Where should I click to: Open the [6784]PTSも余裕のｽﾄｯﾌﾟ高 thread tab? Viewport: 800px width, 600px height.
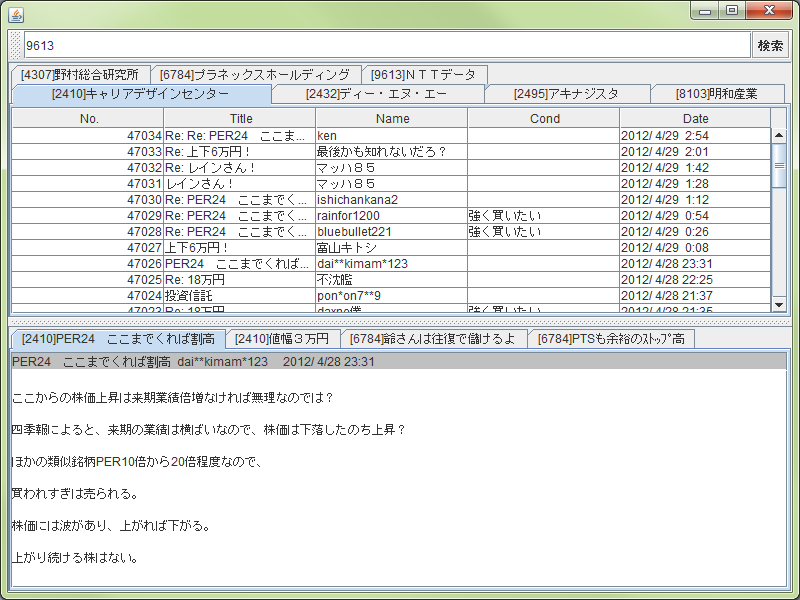[x=610, y=338]
